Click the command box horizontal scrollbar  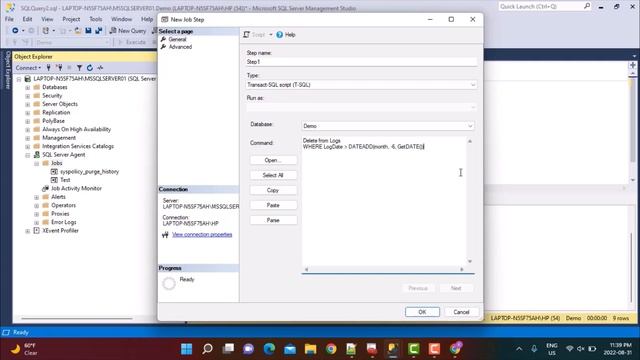(x=384, y=269)
